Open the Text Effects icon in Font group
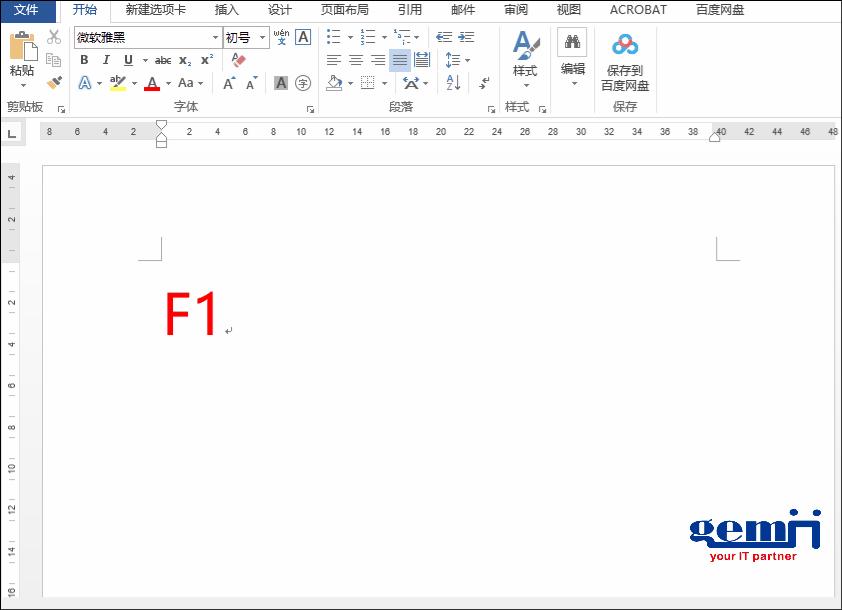This screenshot has height=610, width=842. pyautogui.click(x=84, y=83)
